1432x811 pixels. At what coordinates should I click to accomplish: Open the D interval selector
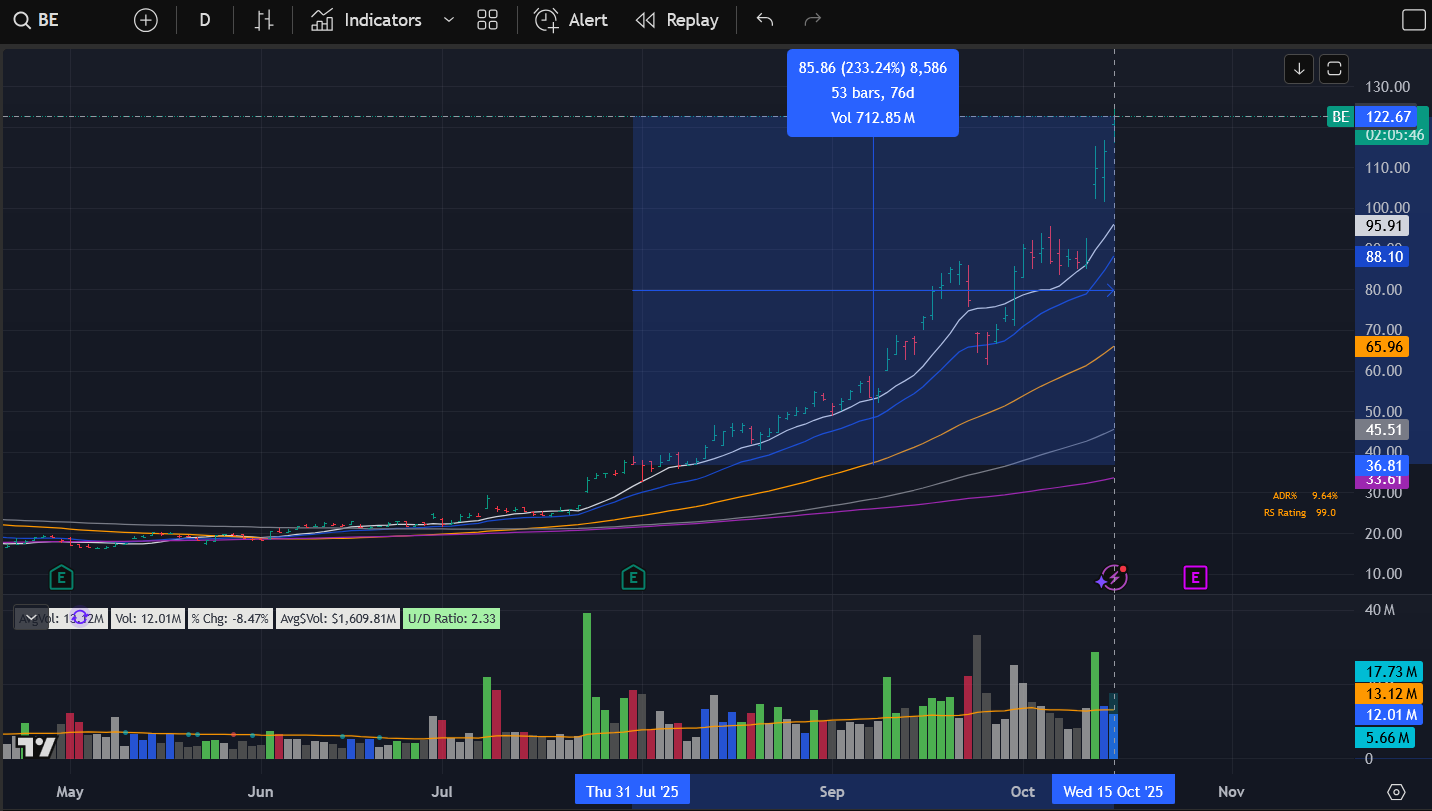(205, 20)
